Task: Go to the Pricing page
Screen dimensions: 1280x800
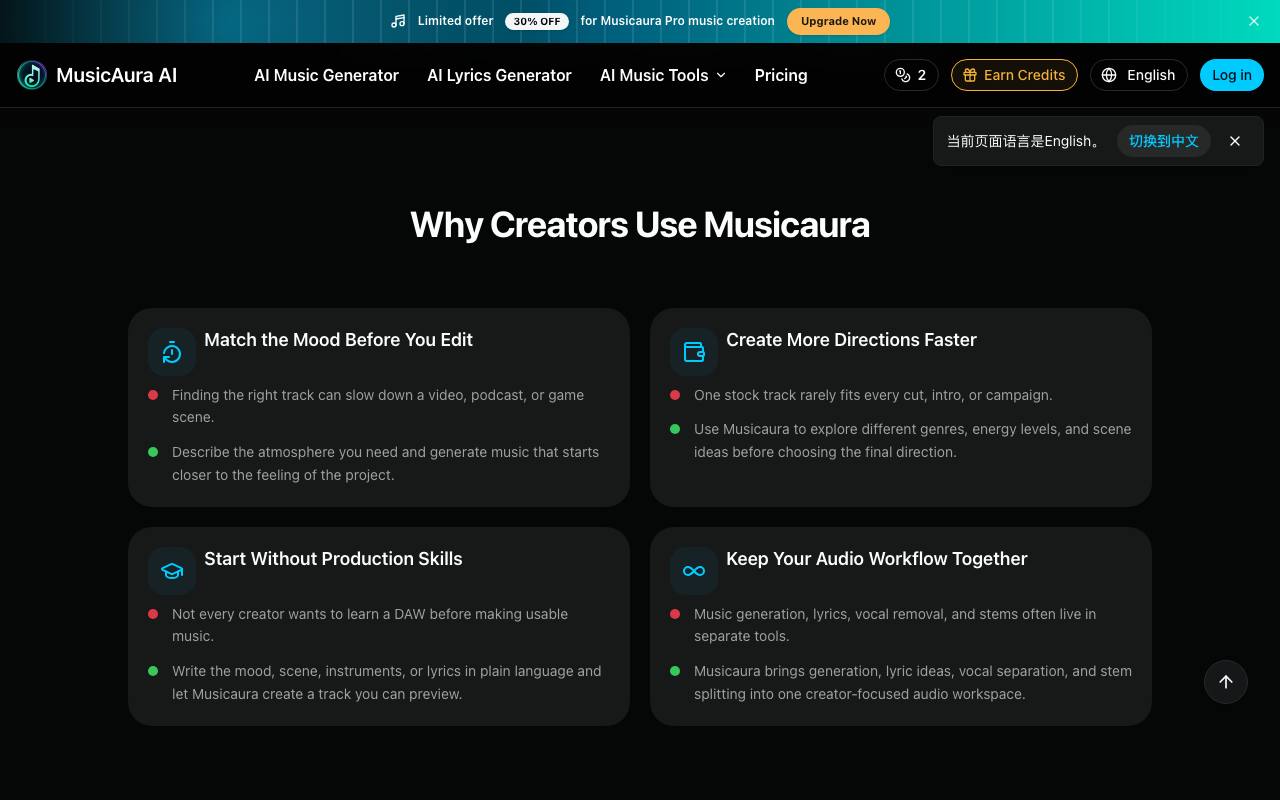Action: click(781, 75)
